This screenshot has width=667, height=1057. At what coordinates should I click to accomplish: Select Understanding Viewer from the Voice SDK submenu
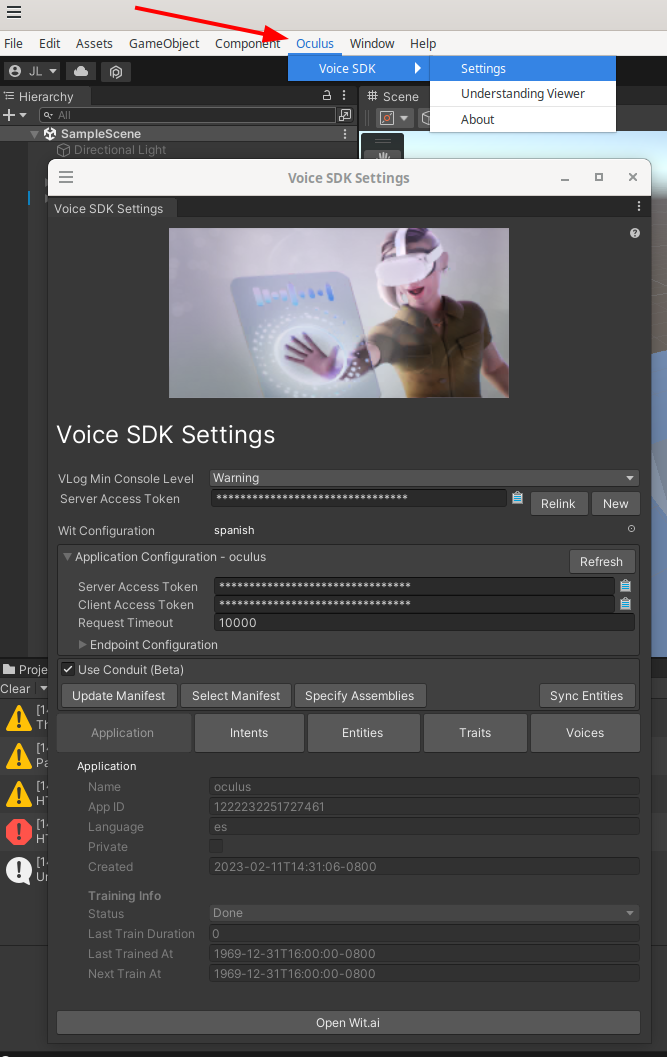click(522, 94)
